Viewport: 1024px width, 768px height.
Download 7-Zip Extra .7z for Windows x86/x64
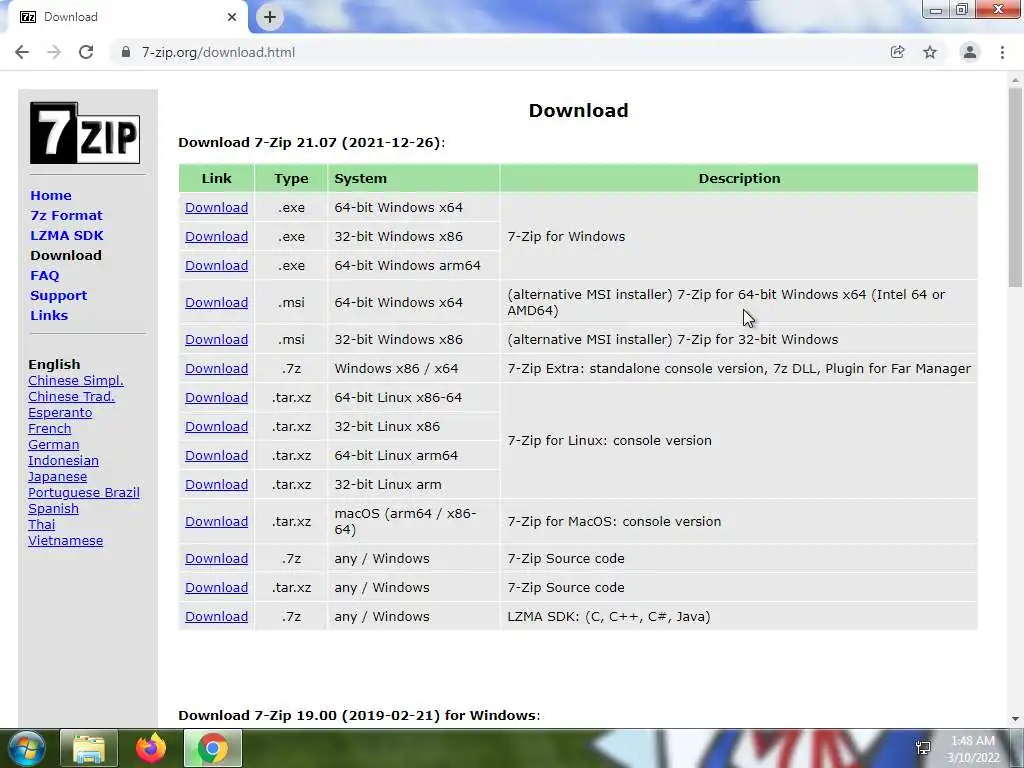[x=216, y=369]
